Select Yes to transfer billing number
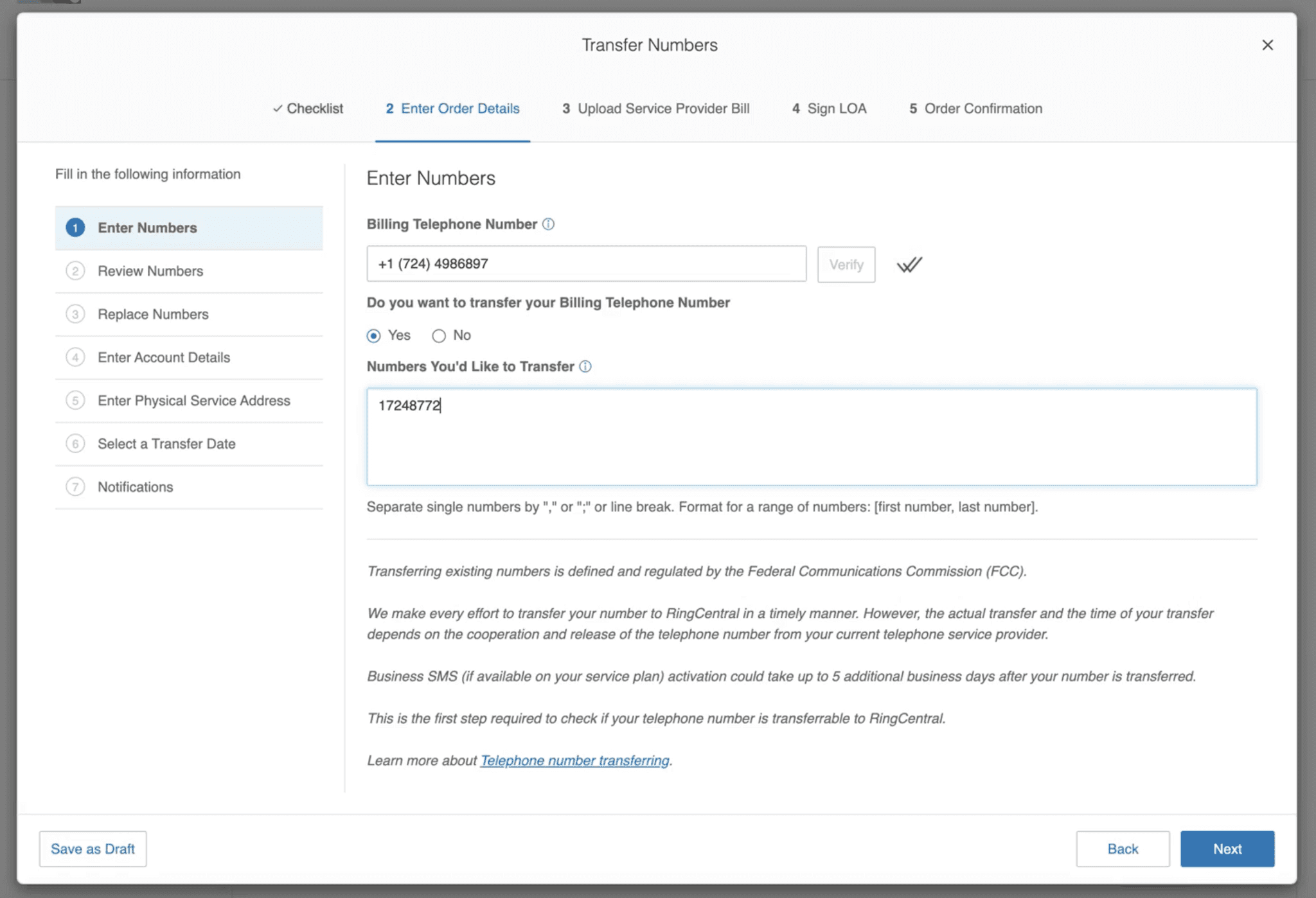The height and width of the screenshot is (898, 1316). tap(373, 336)
